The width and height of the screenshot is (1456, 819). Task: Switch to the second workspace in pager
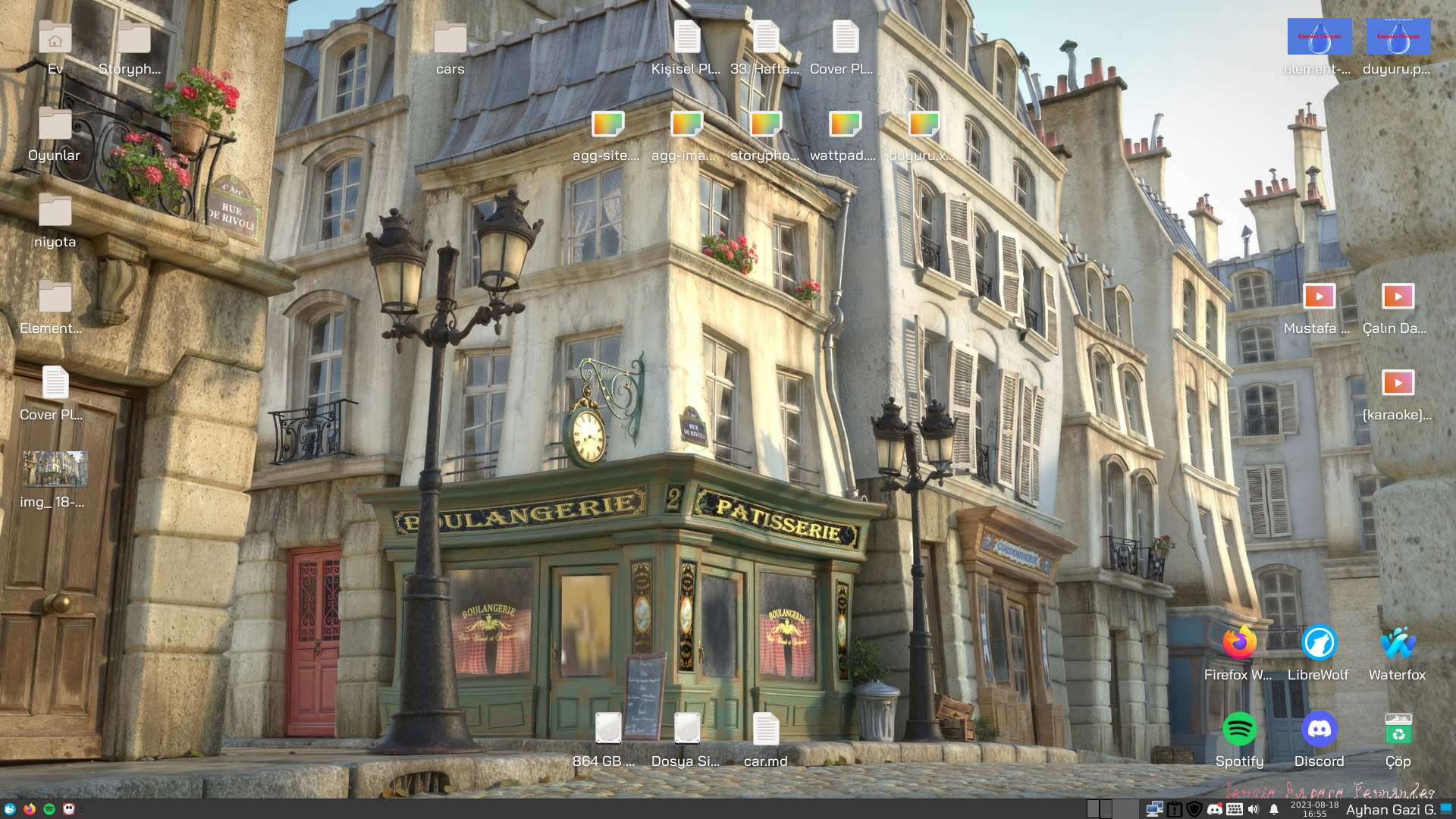[x=1106, y=809]
